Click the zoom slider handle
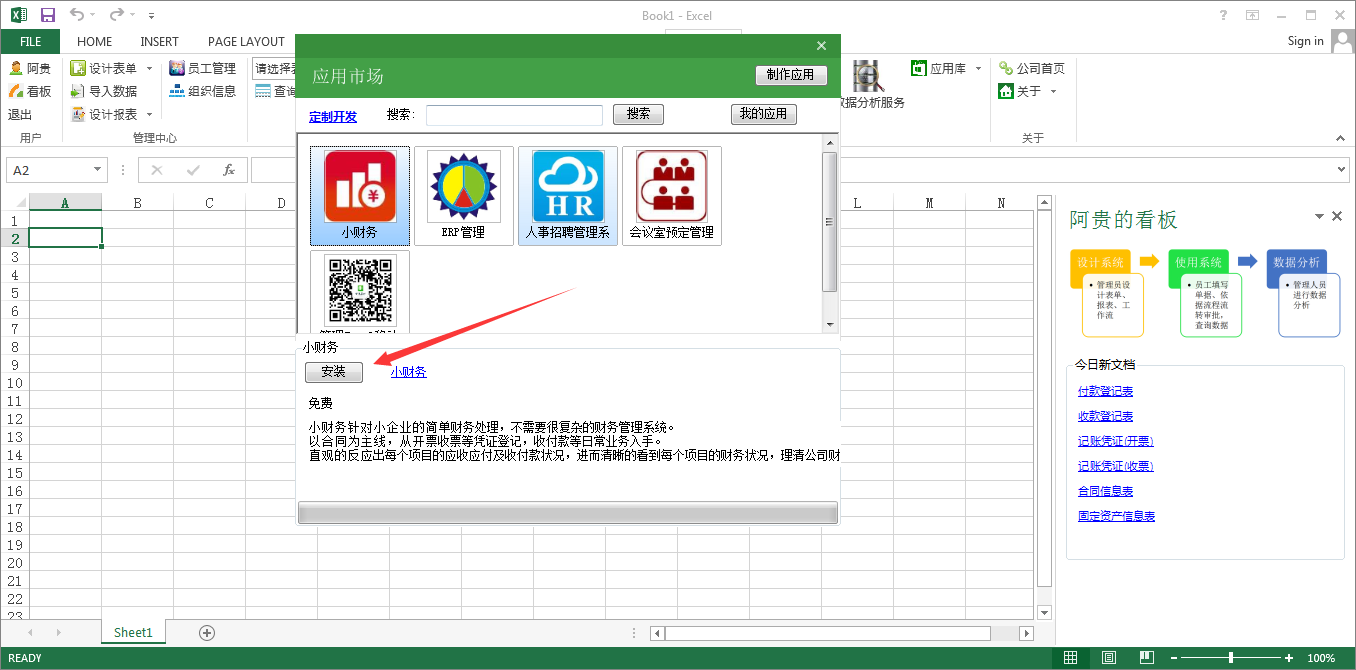 pyautogui.click(x=1231, y=658)
